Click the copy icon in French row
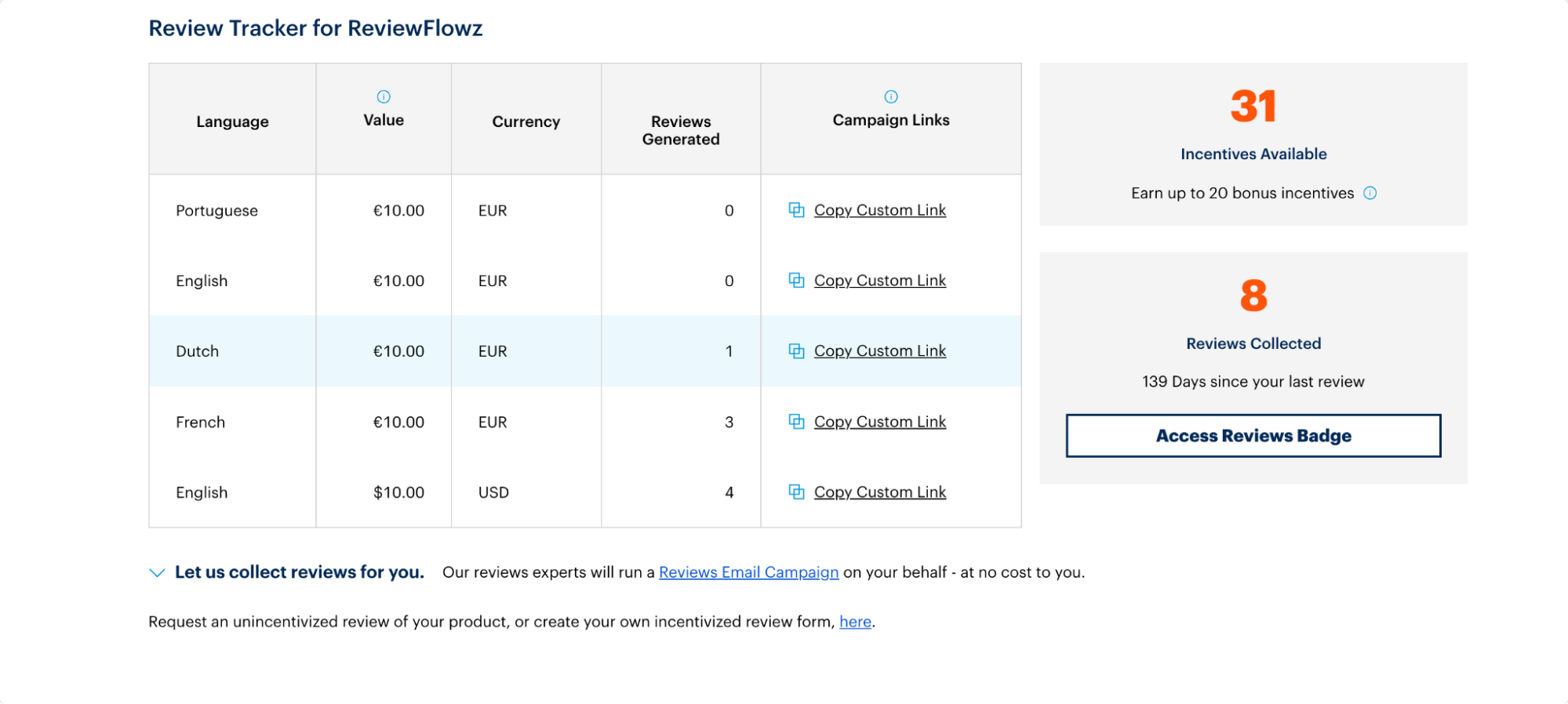The height and width of the screenshot is (704, 1568). pos(796,422)
